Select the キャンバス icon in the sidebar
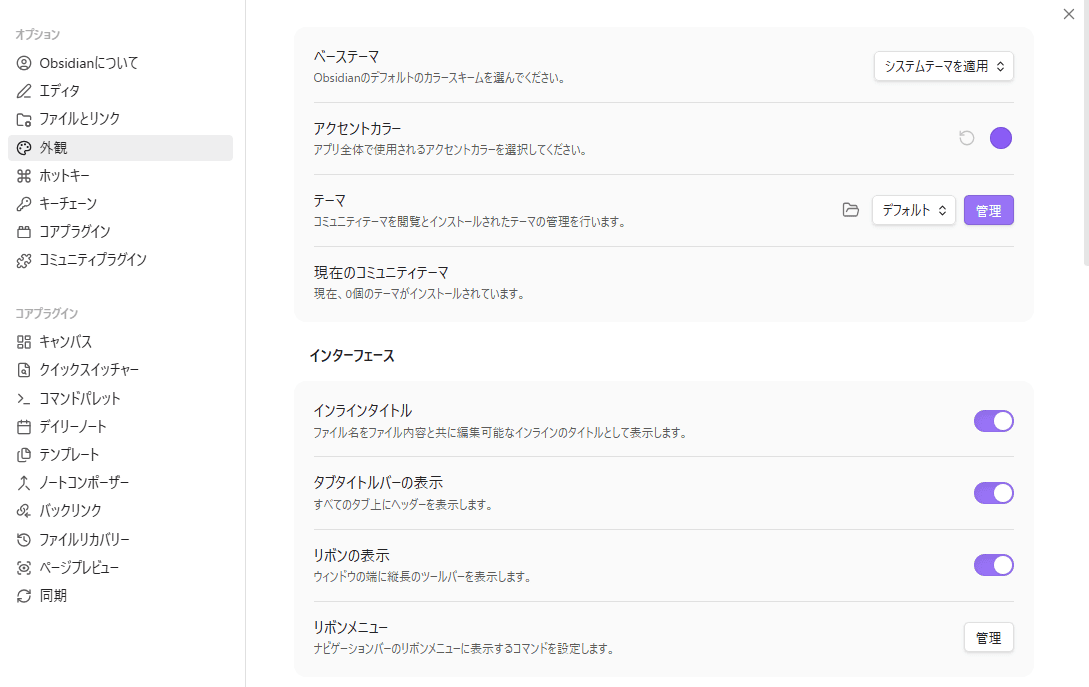Image resolution: width=1089 pixels, height=687 pixels. [22, 340]
